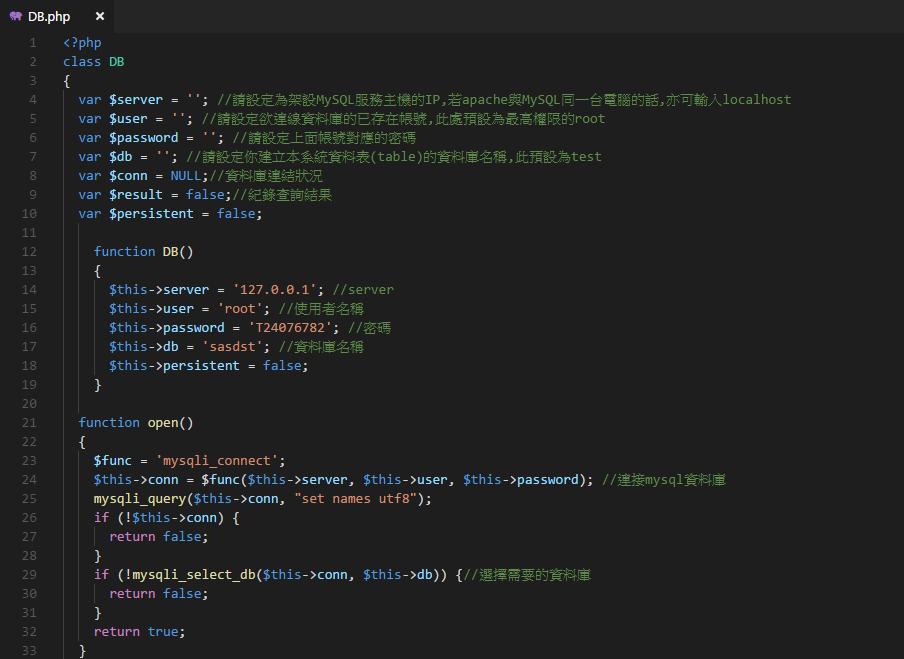Viewport: 904px width, 659px height.
Task: Click 'return true;' on line 32
Action: 140,632
